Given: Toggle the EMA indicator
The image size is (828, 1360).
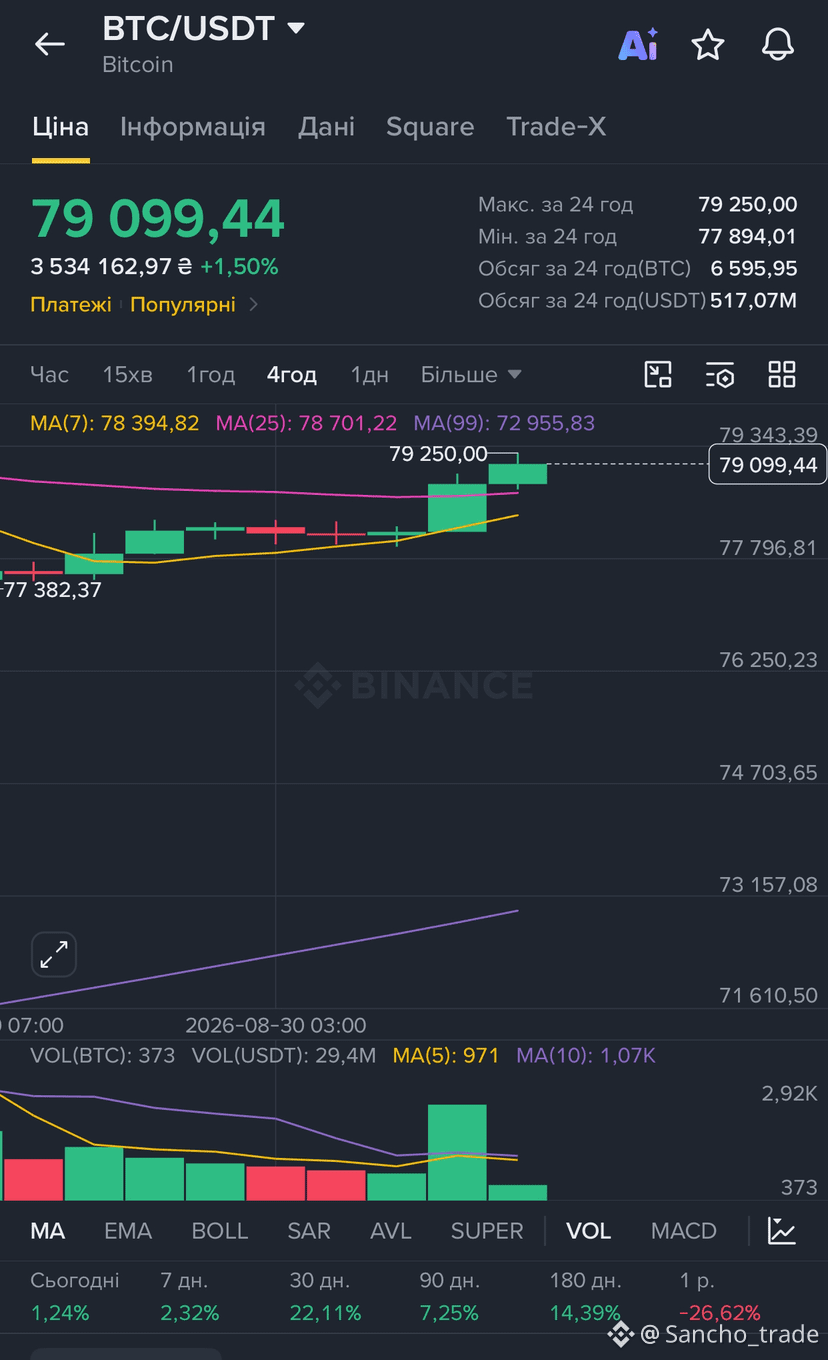Looking at the screenshot, I should tap(128, 1231).
